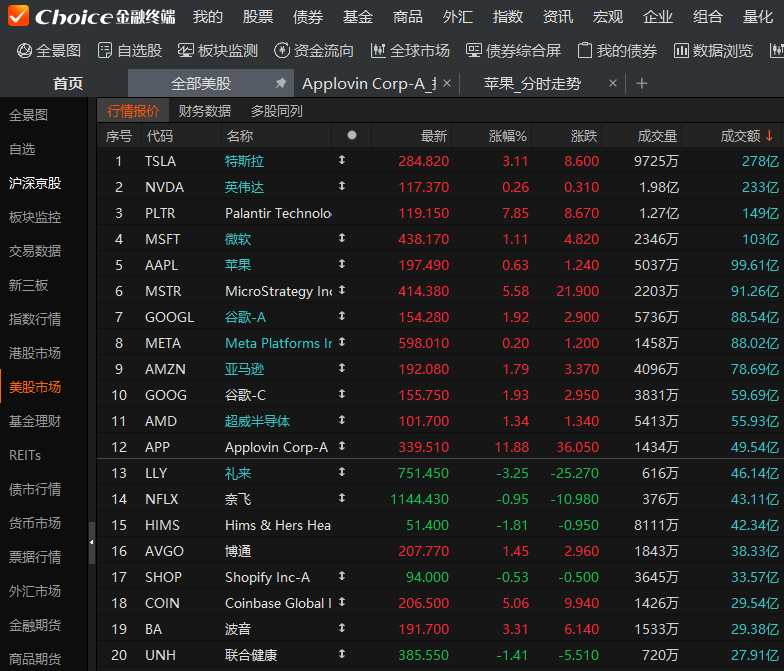Open the Meta Platforms name link
This screenshot has width=784, height=671.
coord(278,343)
